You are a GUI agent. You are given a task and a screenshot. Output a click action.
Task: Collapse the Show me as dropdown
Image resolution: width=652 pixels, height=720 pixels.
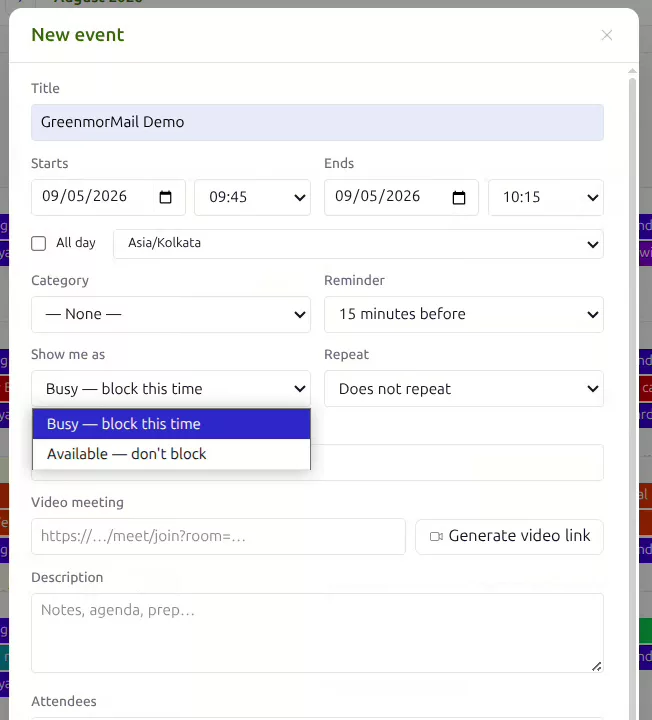coord(171,388)
